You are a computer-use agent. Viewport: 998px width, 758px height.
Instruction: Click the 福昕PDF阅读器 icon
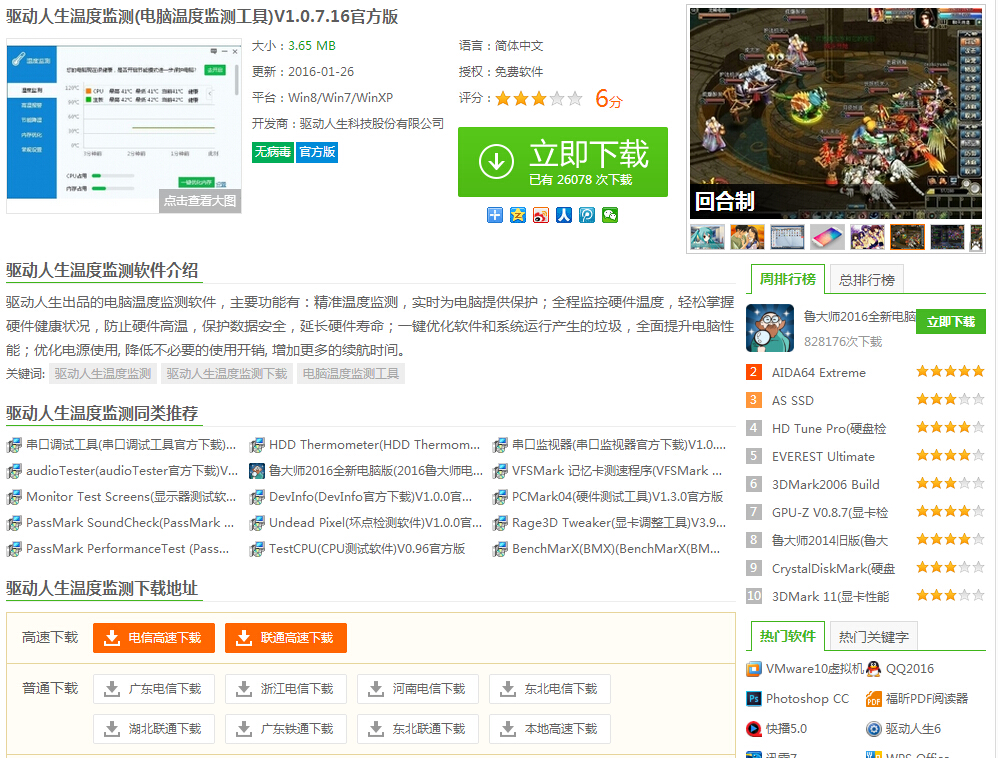874,699
